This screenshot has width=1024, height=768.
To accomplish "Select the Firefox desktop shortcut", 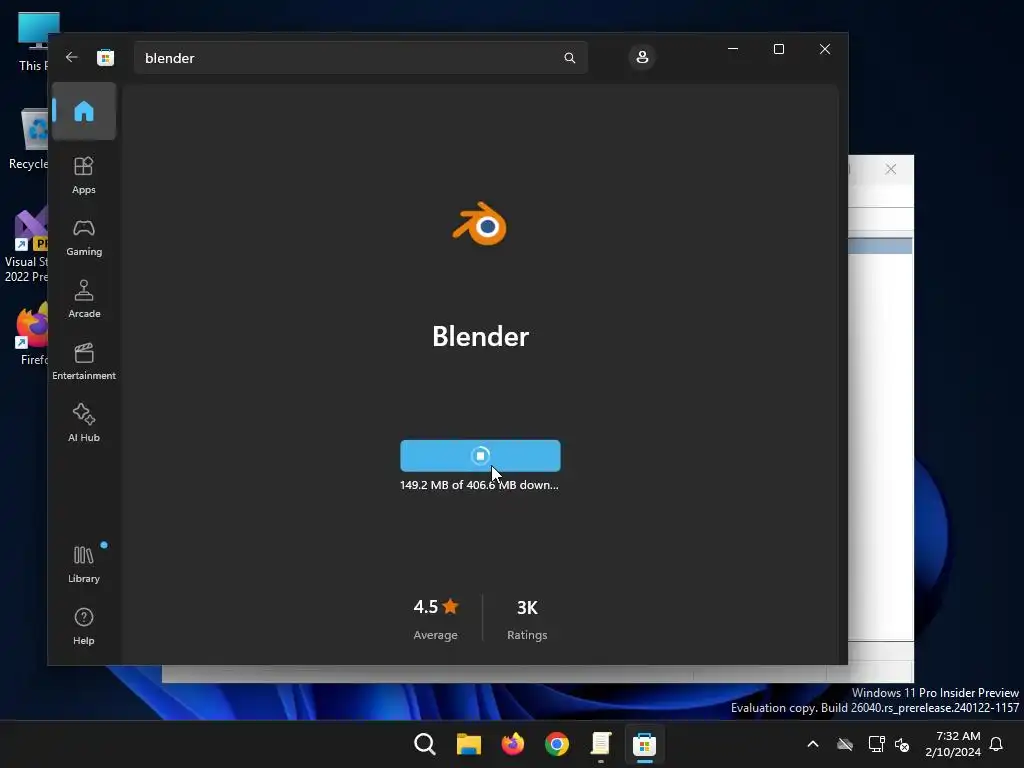I will [x=33, y=334].
